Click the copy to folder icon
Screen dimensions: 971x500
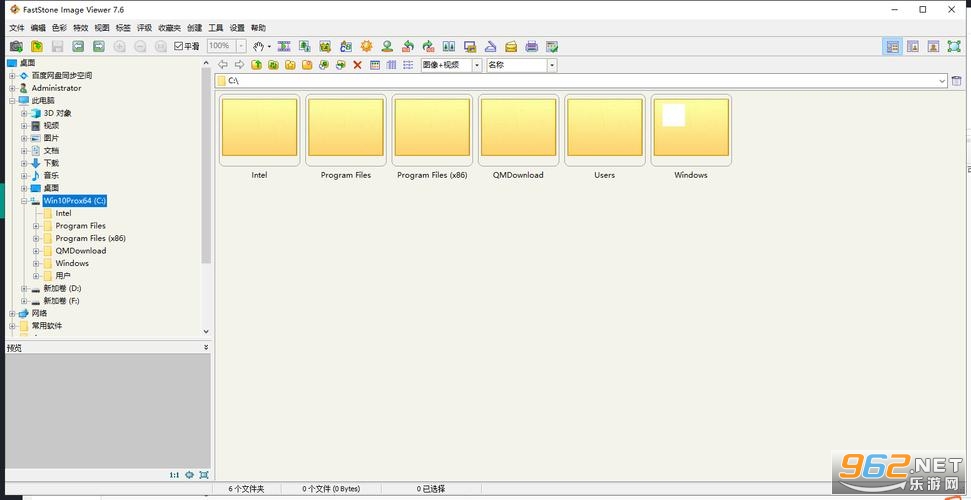coord(323,64)
